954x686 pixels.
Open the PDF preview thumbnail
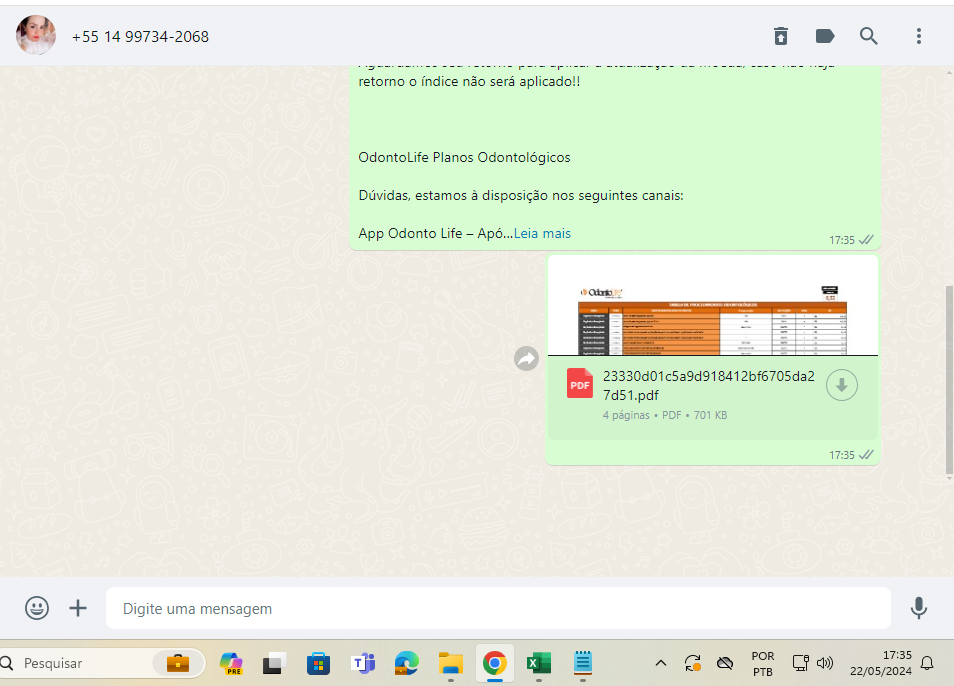pos(712,305)
